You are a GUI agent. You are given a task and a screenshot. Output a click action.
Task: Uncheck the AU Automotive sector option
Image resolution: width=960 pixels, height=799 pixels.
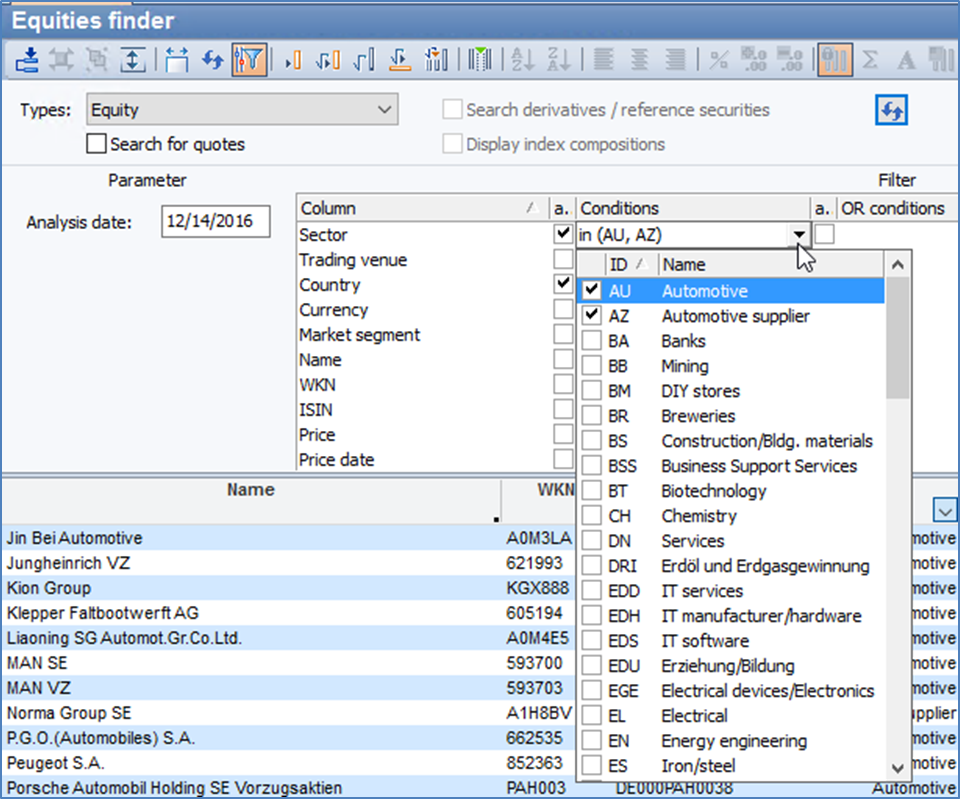point(592,291)
